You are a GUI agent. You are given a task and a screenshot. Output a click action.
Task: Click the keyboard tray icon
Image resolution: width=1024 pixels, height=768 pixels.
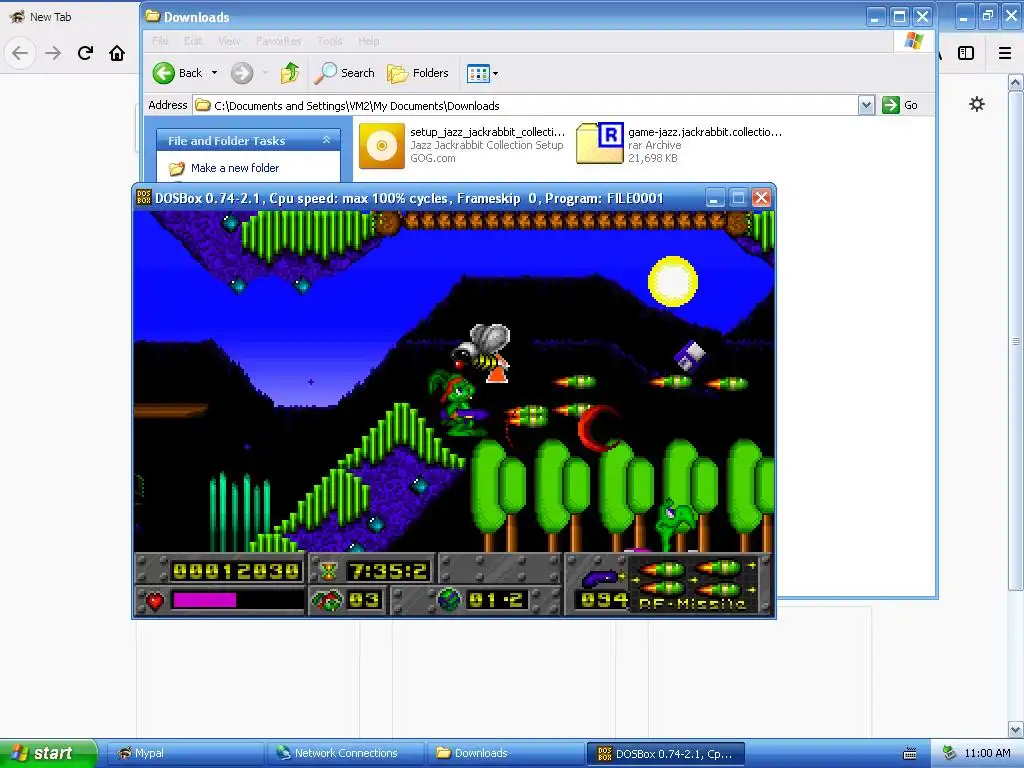(x=910, y=754)
